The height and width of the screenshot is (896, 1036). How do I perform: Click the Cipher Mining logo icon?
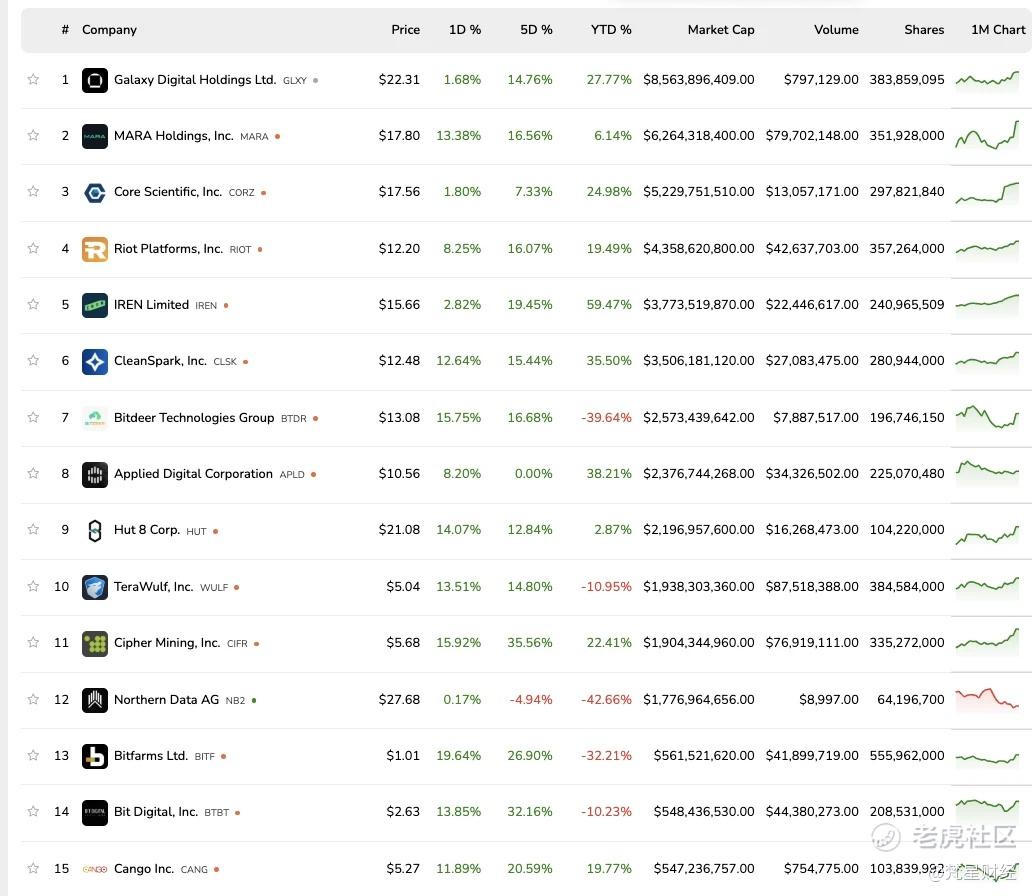[x=94, y=644]
